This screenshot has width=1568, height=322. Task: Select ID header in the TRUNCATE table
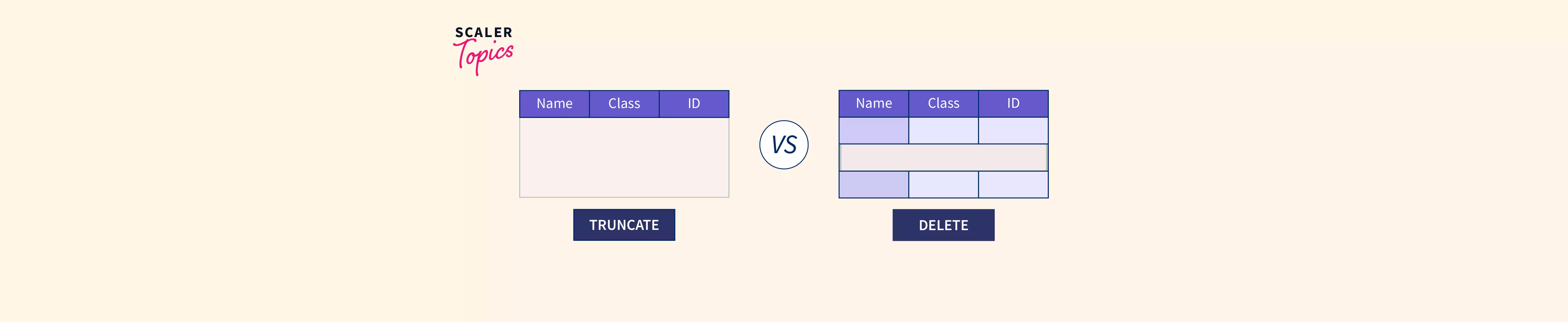(694, 104)
